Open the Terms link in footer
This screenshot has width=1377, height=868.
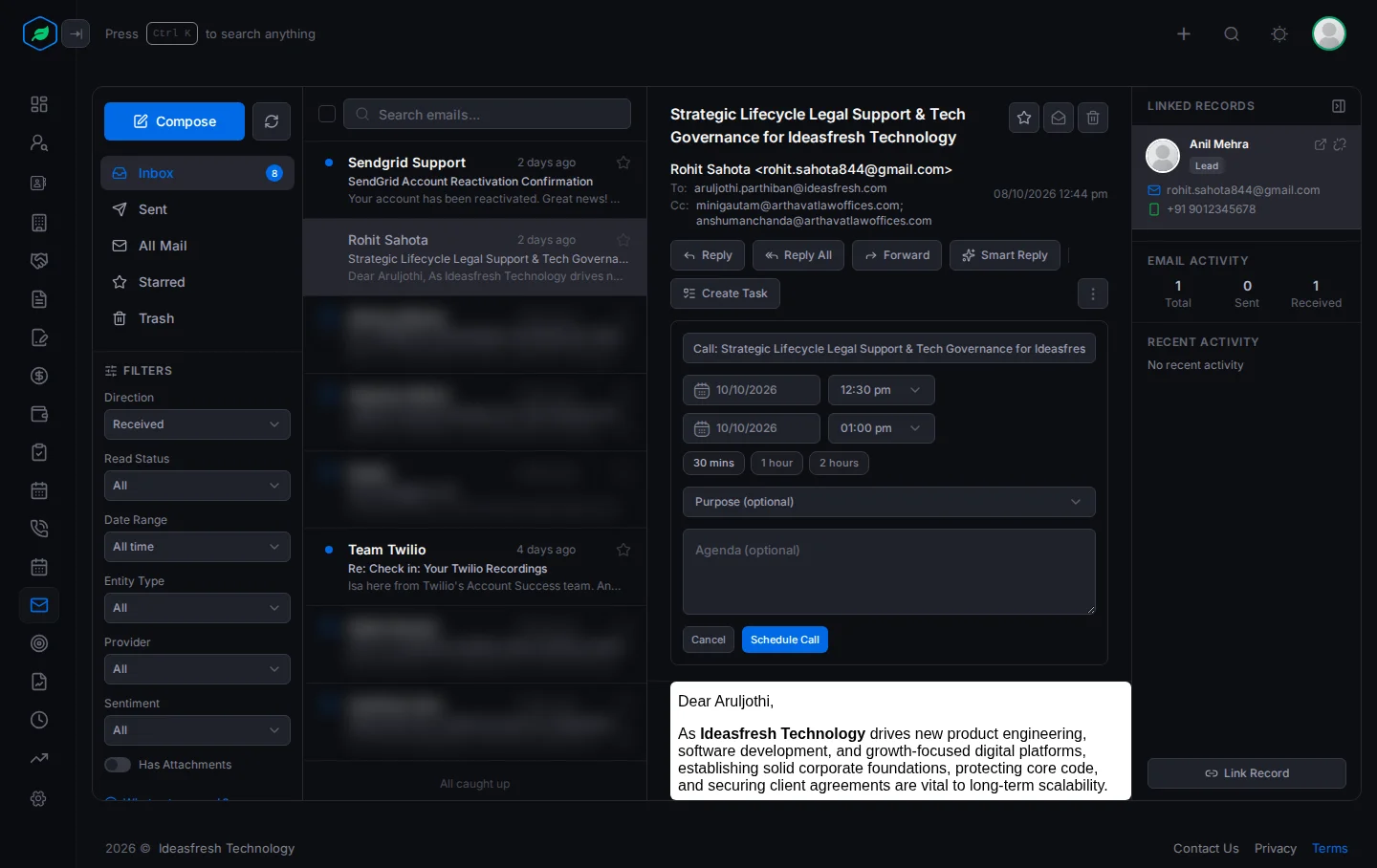(1330, 848)
